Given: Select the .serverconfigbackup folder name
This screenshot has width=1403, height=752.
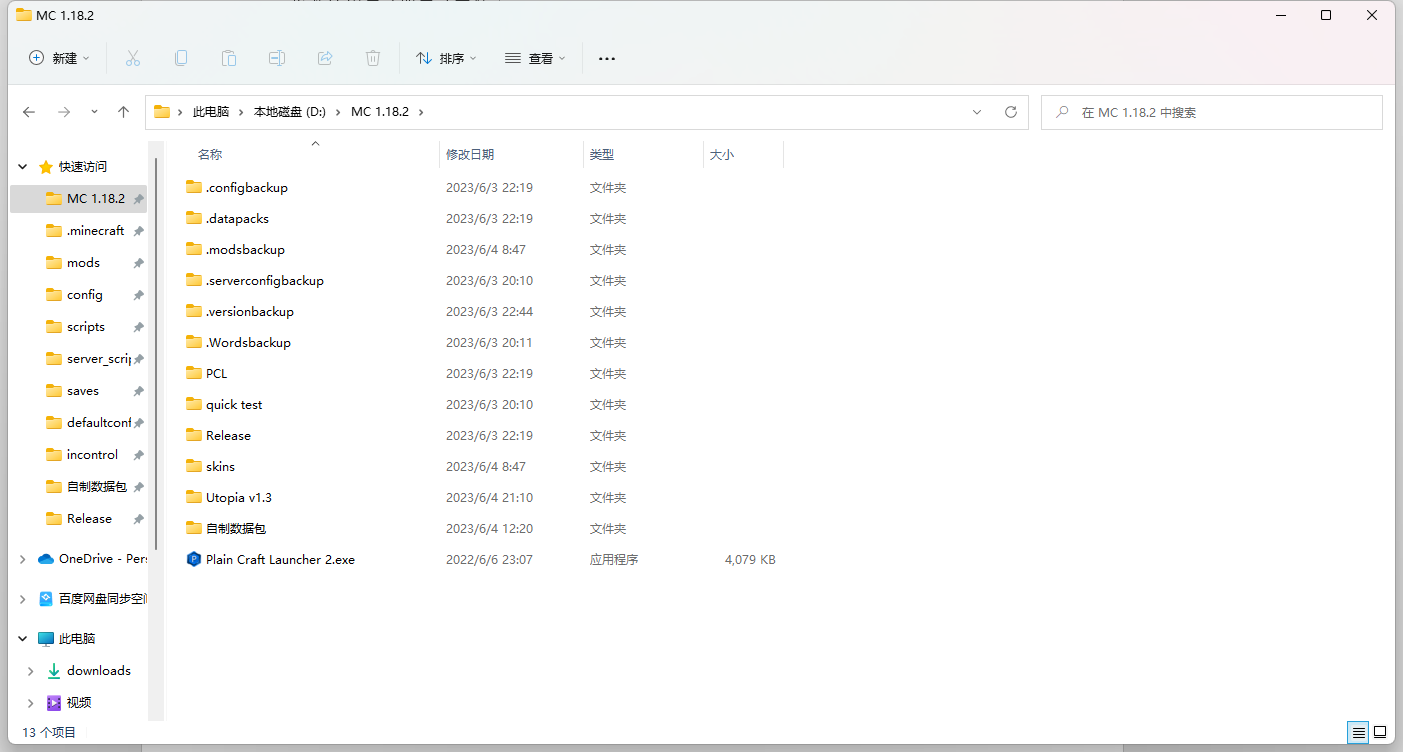Looking at the screenshot, I should (x=265, y=280).
